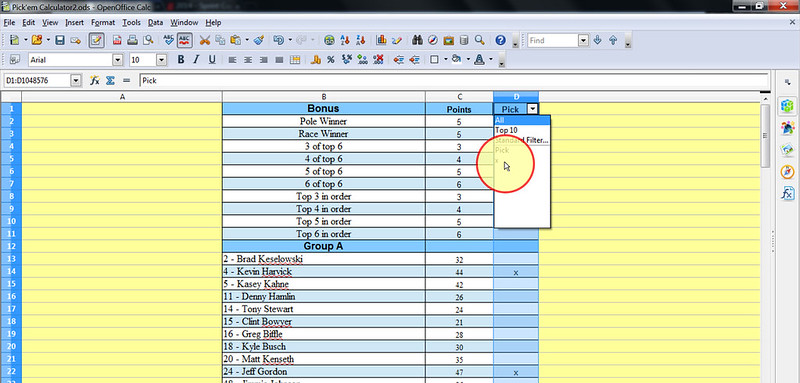The image size is (800, 383).
Task: Open Find & Replace binoculars
Action: (x=417, y=40)
